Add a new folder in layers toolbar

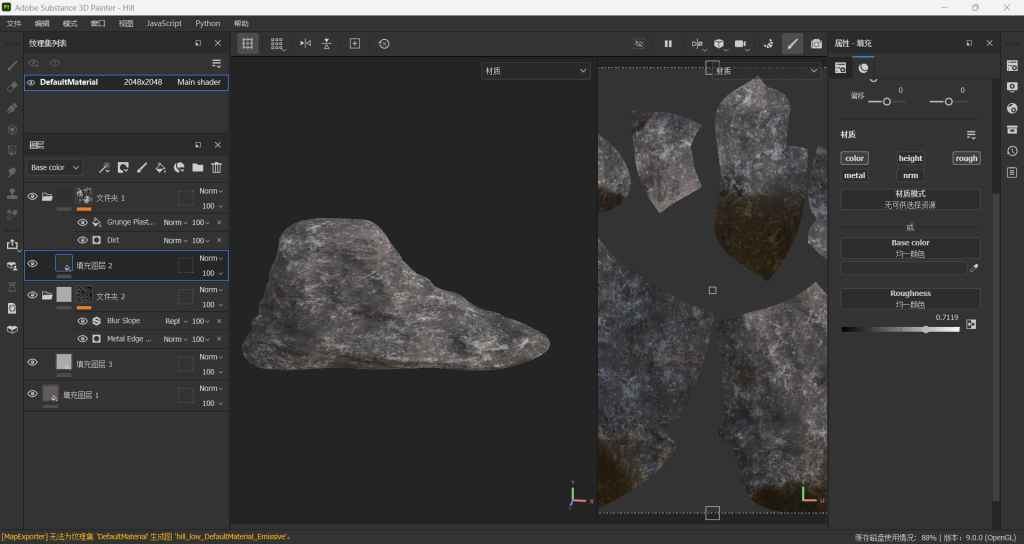(x=198, y=168)
